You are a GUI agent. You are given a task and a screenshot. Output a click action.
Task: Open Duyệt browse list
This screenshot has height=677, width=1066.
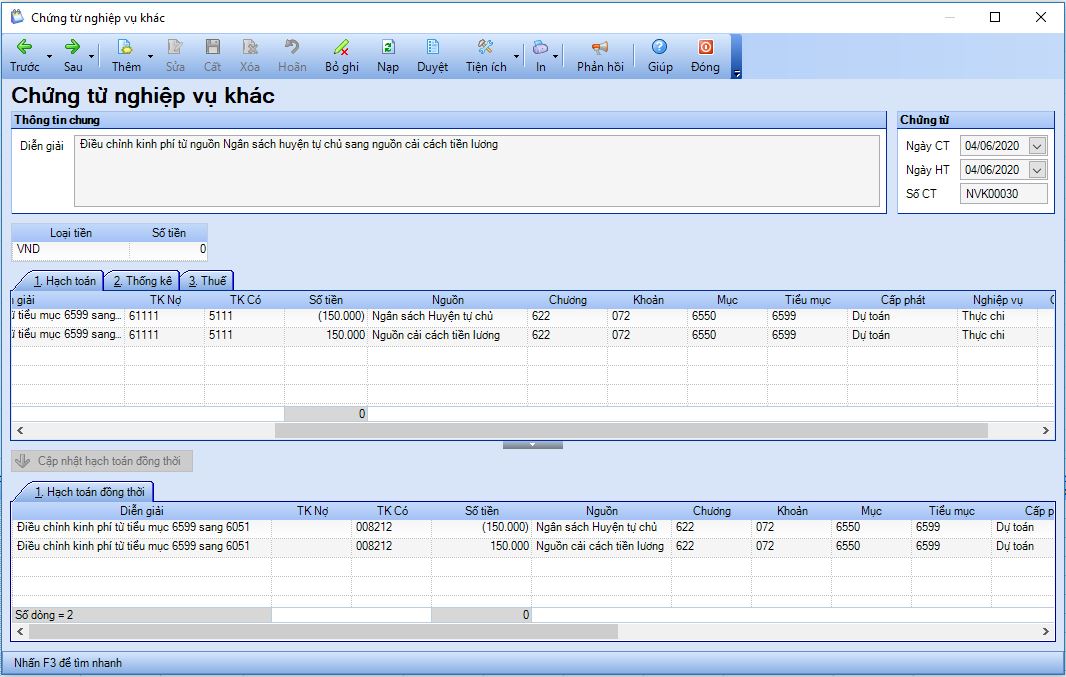pos(432,55)
